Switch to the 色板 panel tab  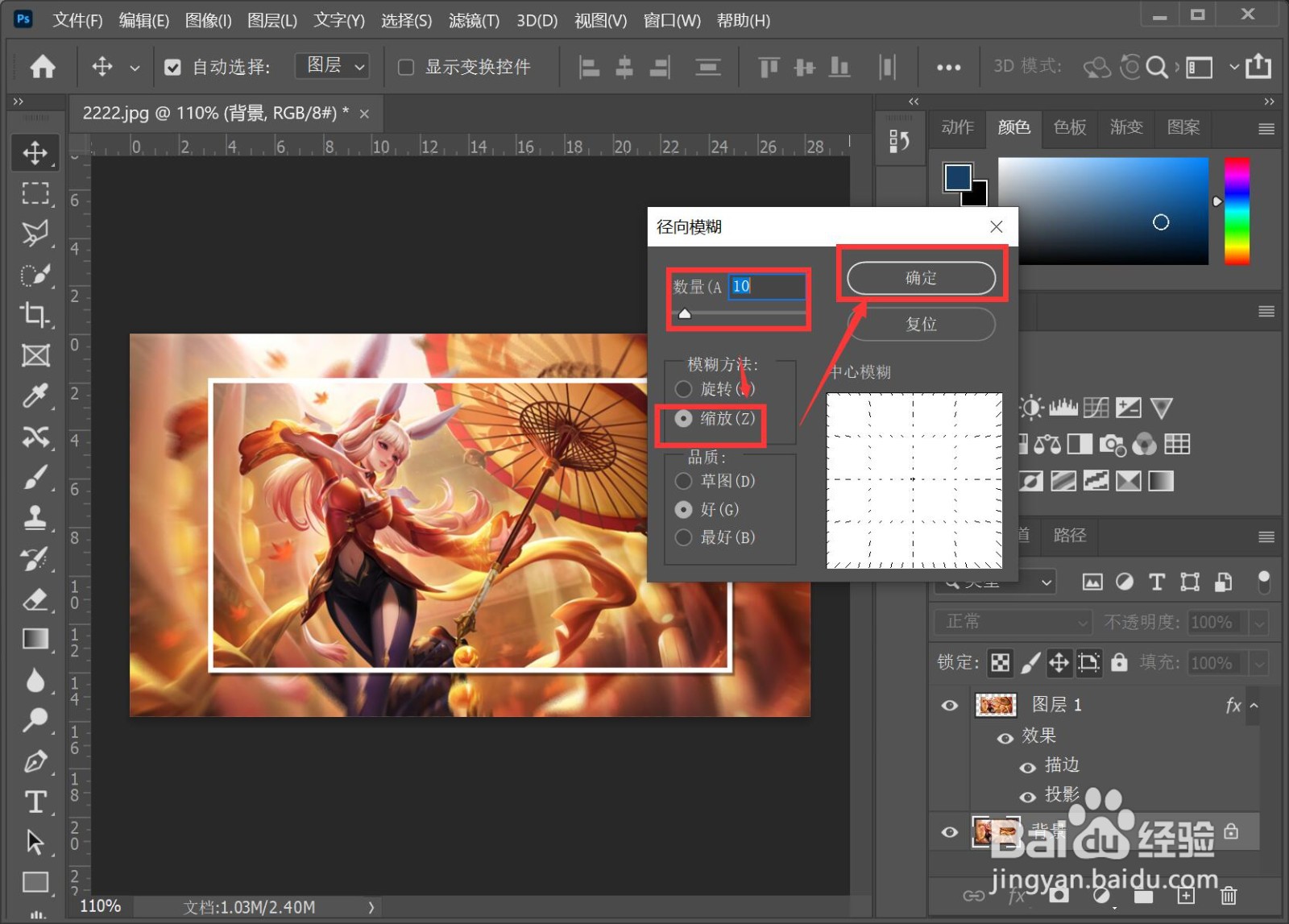(1070, 127)
